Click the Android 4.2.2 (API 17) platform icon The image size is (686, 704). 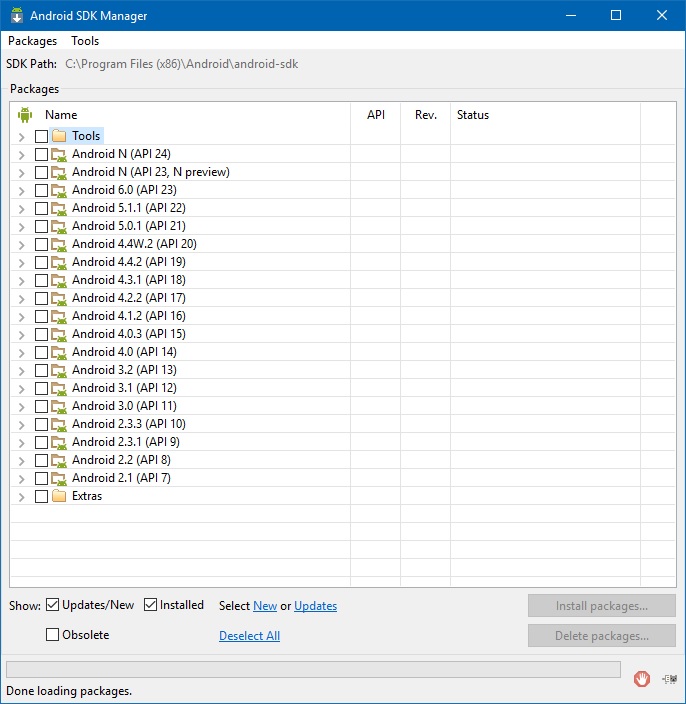point(59,298)
